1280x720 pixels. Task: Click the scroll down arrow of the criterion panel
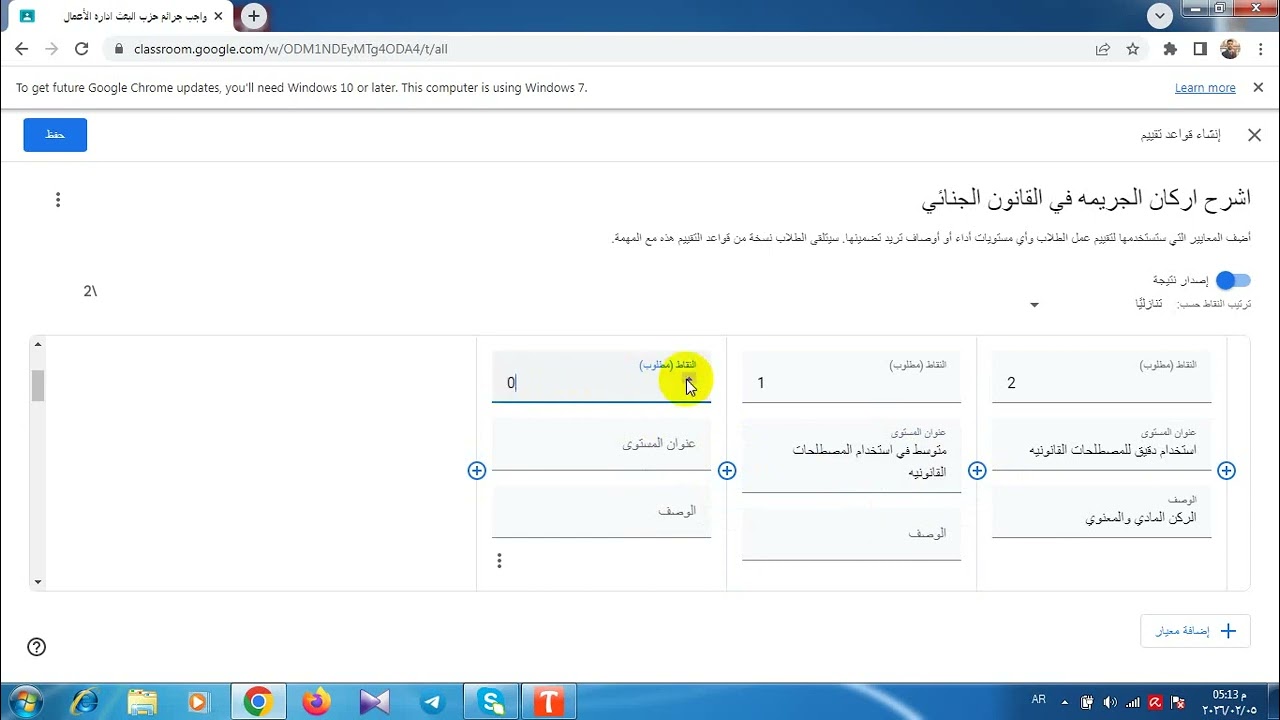[38, 582]
